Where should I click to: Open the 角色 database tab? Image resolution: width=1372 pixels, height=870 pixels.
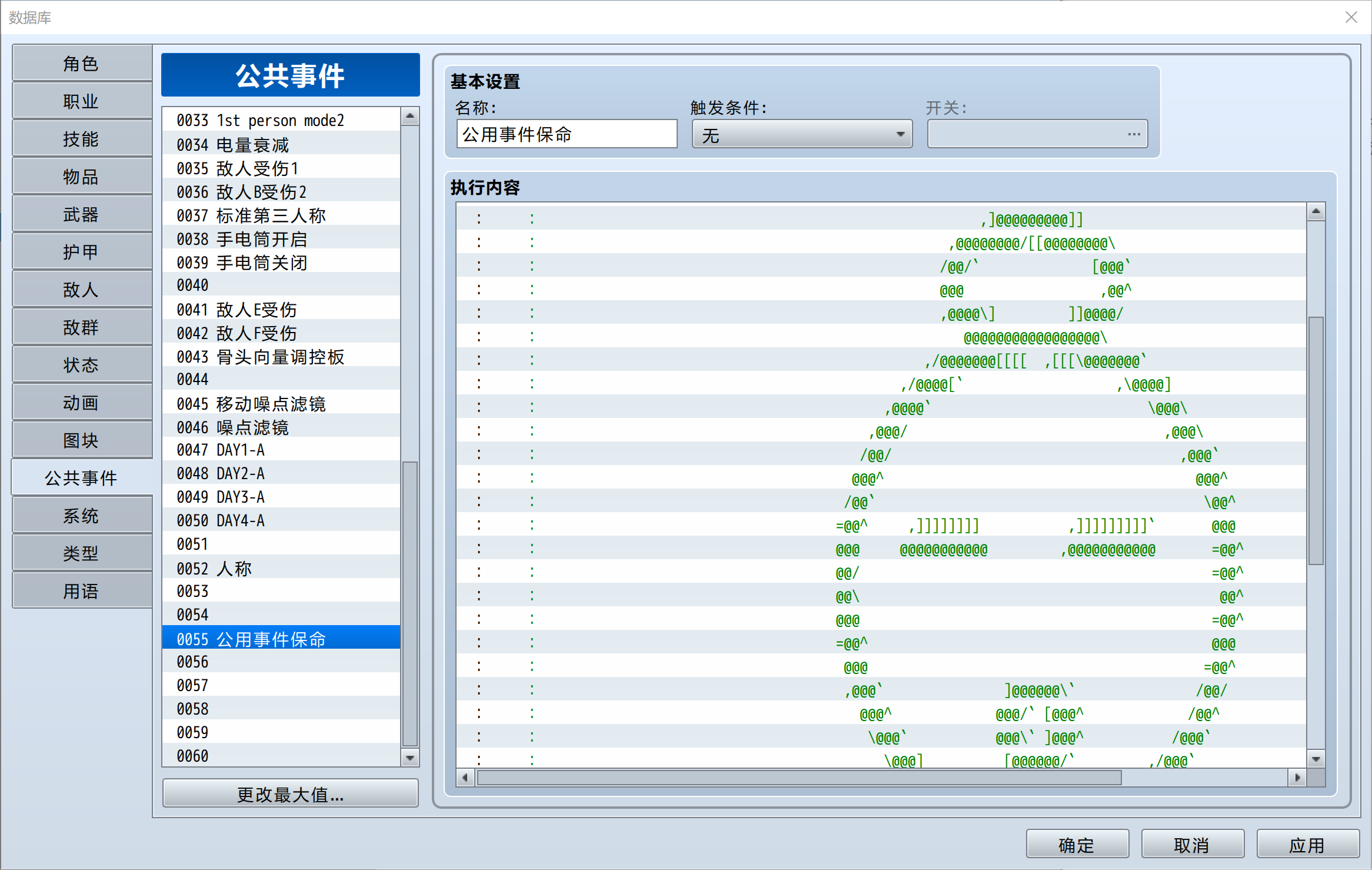82,64
